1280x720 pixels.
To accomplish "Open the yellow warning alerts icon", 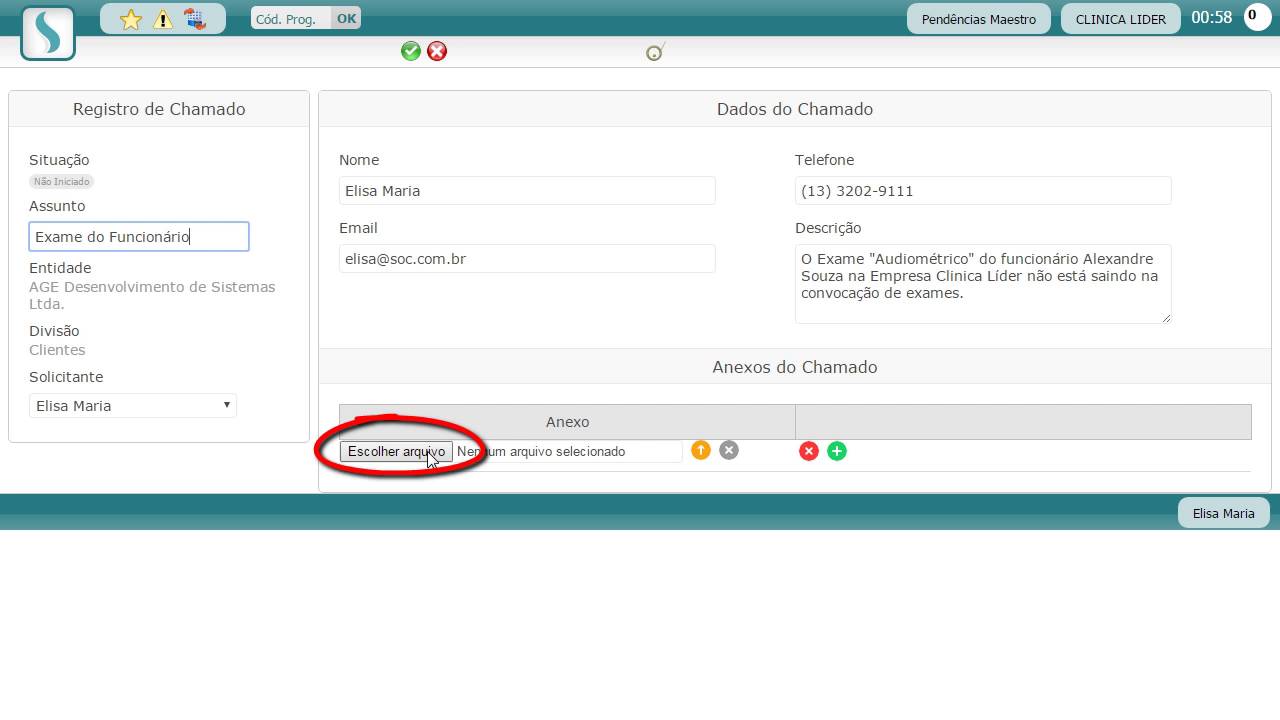I will (163, 20).
